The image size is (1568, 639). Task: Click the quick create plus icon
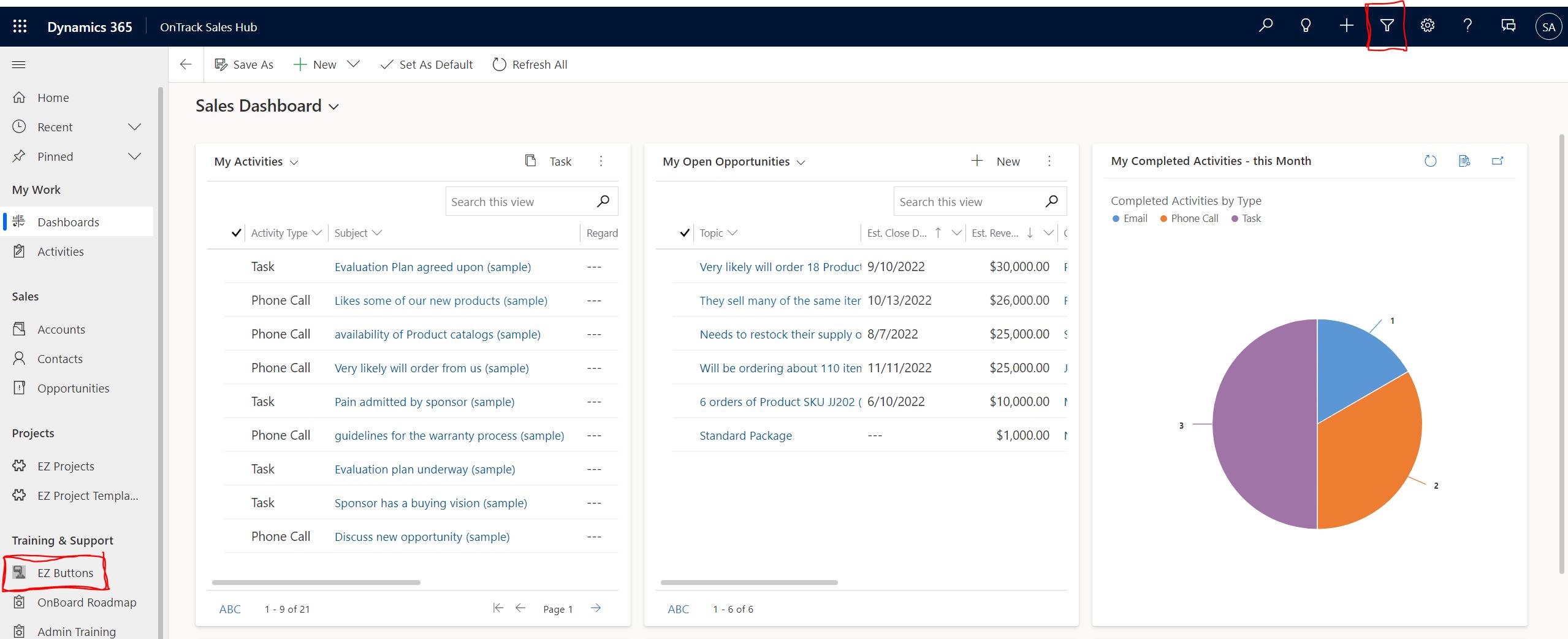[1346, 26]
